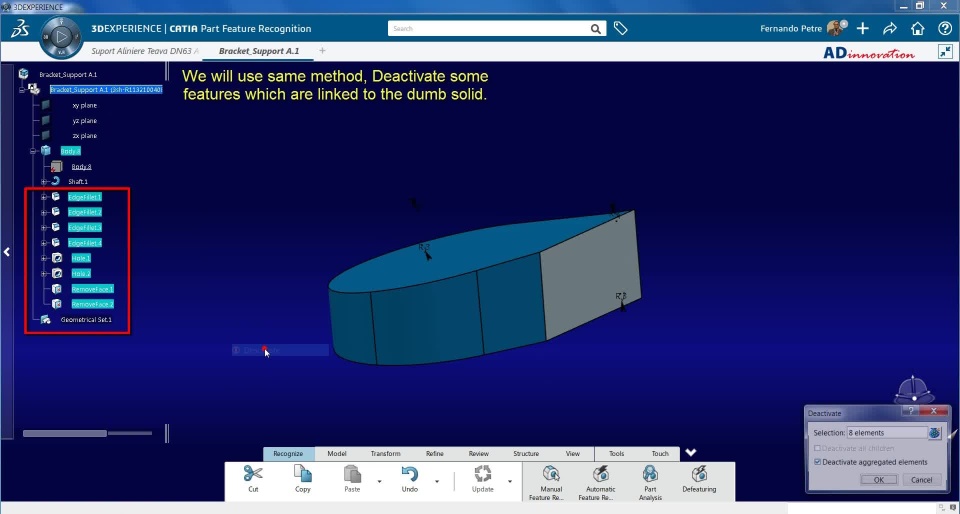The height and width of the screenshot is (514, 960).
Task: Open the Tools tab
Action: (617, 453)
